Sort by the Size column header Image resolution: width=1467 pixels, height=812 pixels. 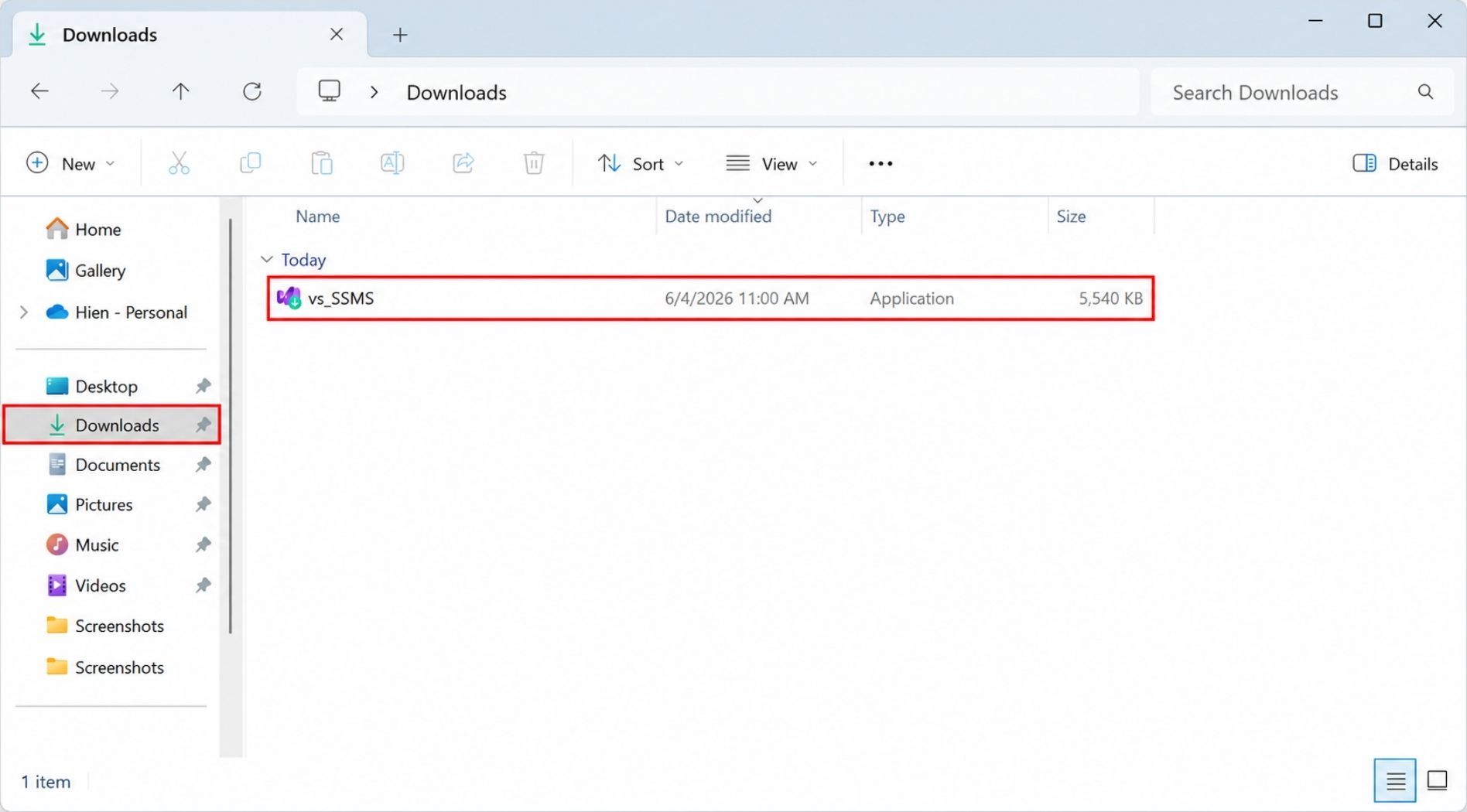(x=1071, y=217)
